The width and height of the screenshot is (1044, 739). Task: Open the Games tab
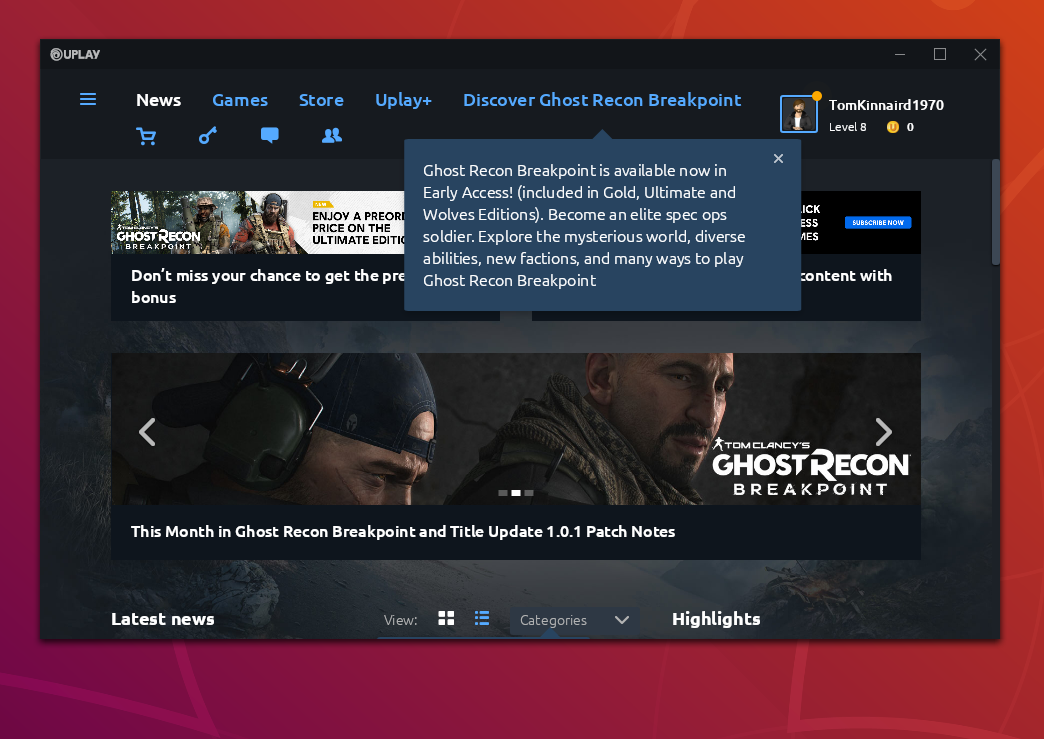point(240,100)
